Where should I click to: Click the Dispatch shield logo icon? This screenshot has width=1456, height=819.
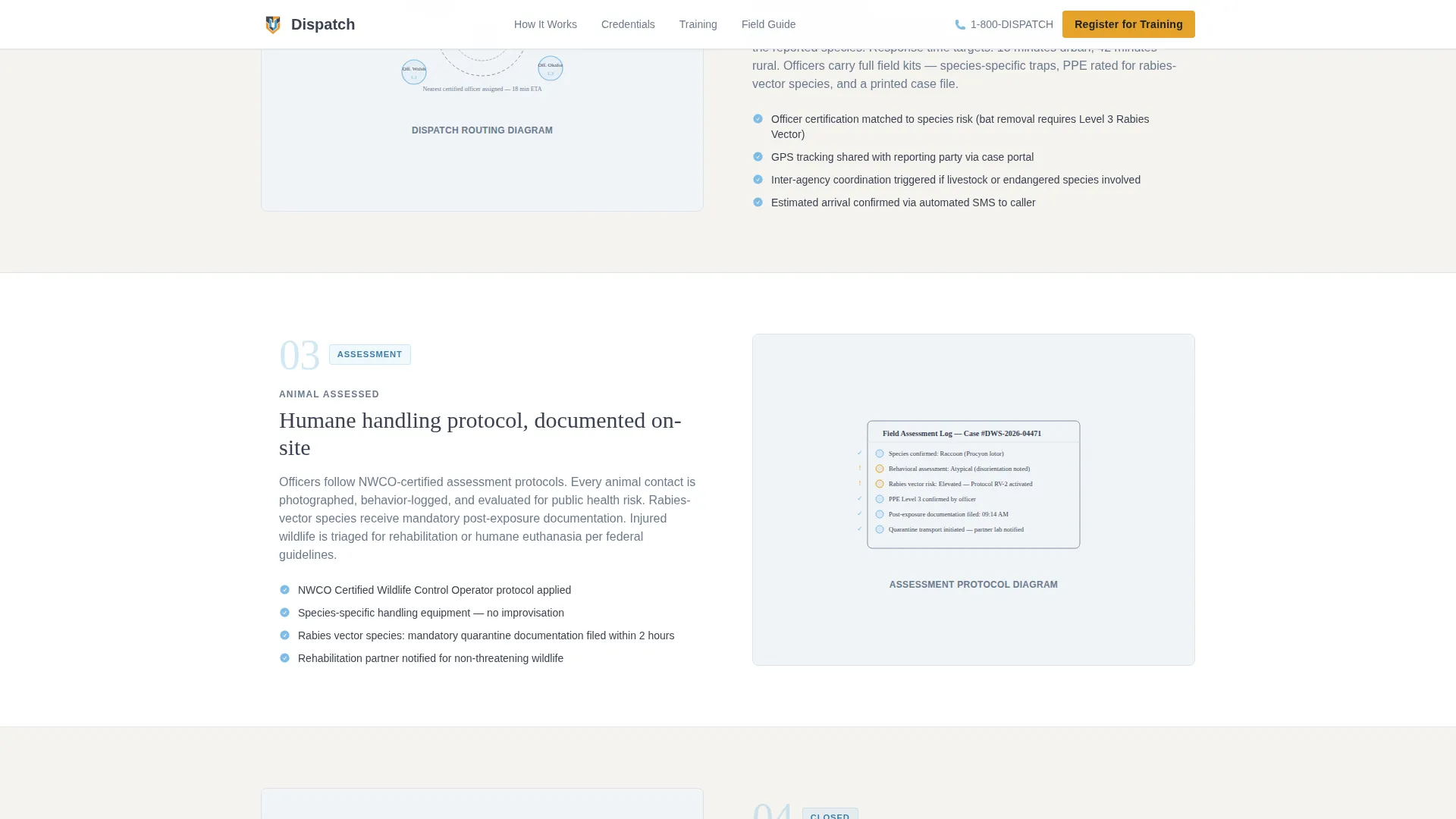273,24
